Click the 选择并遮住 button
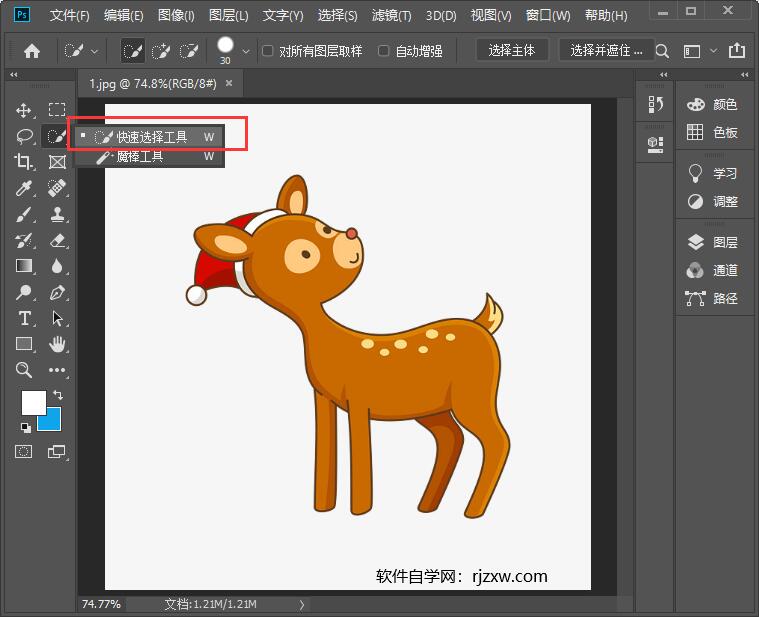 click(x=607, y=50)
